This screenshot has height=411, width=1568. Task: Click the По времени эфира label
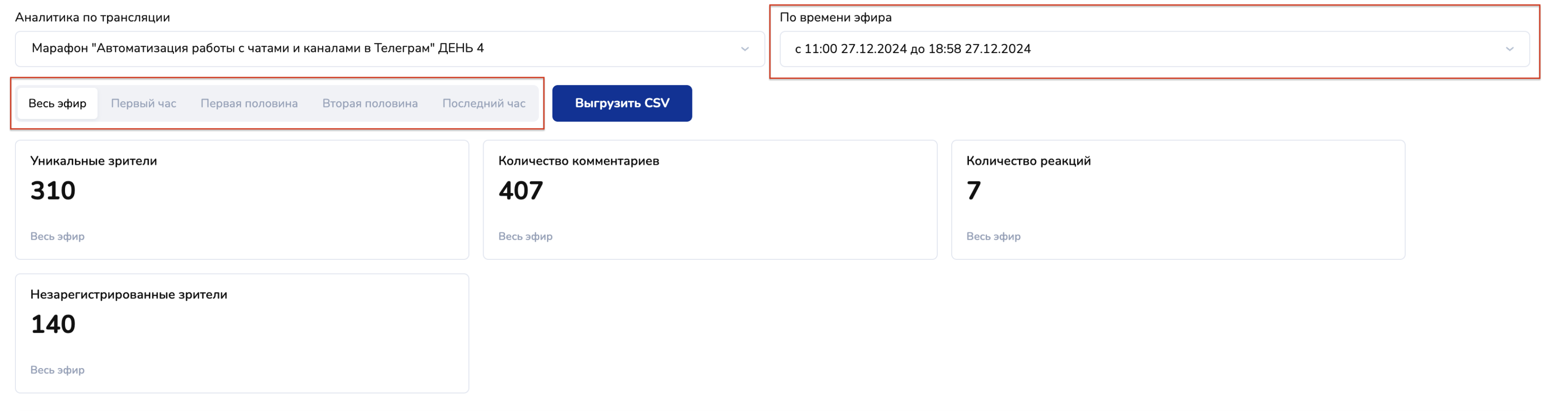835,17
